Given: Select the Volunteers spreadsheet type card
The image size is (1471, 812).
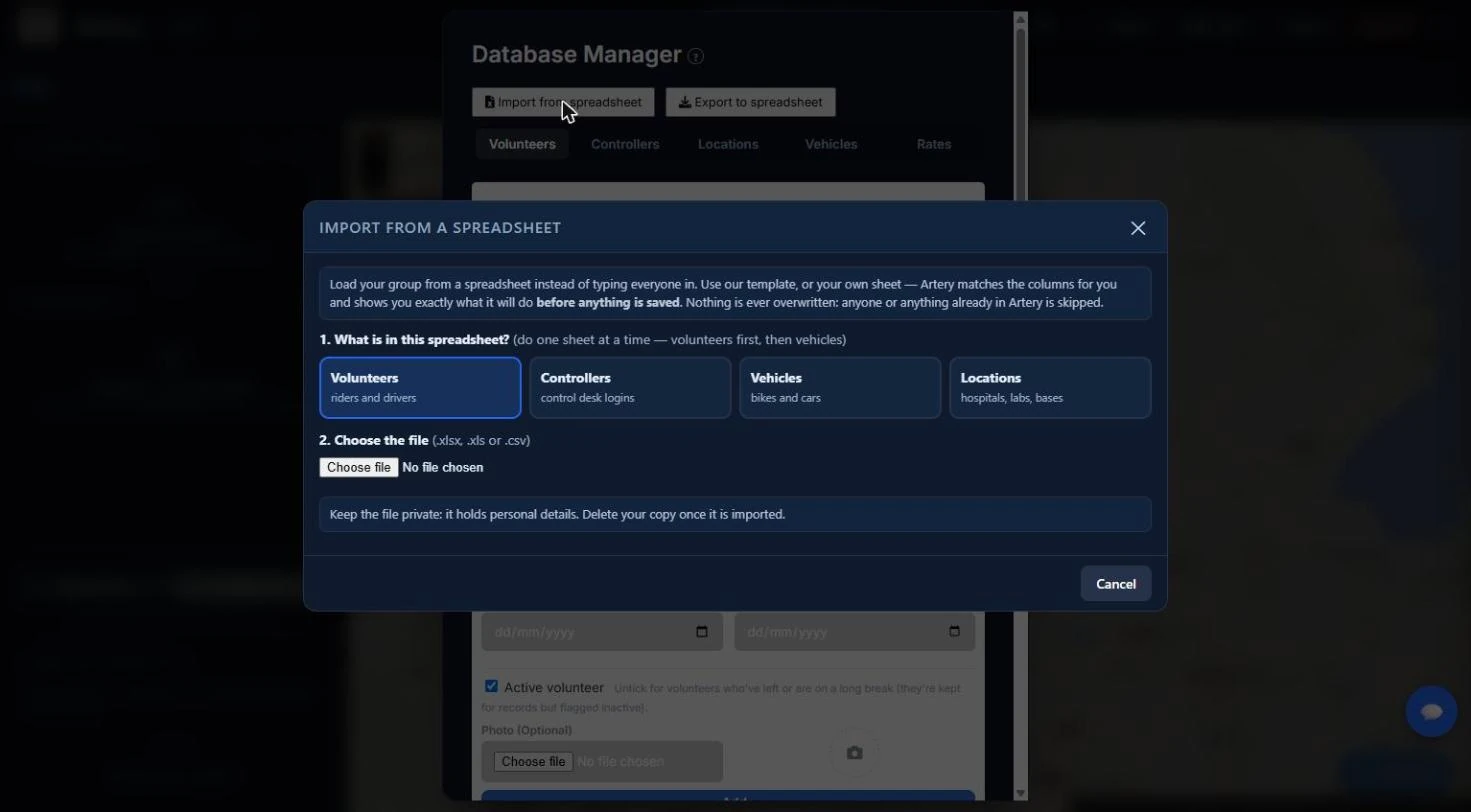Looking at the screenshot, I should pos(420,387).
